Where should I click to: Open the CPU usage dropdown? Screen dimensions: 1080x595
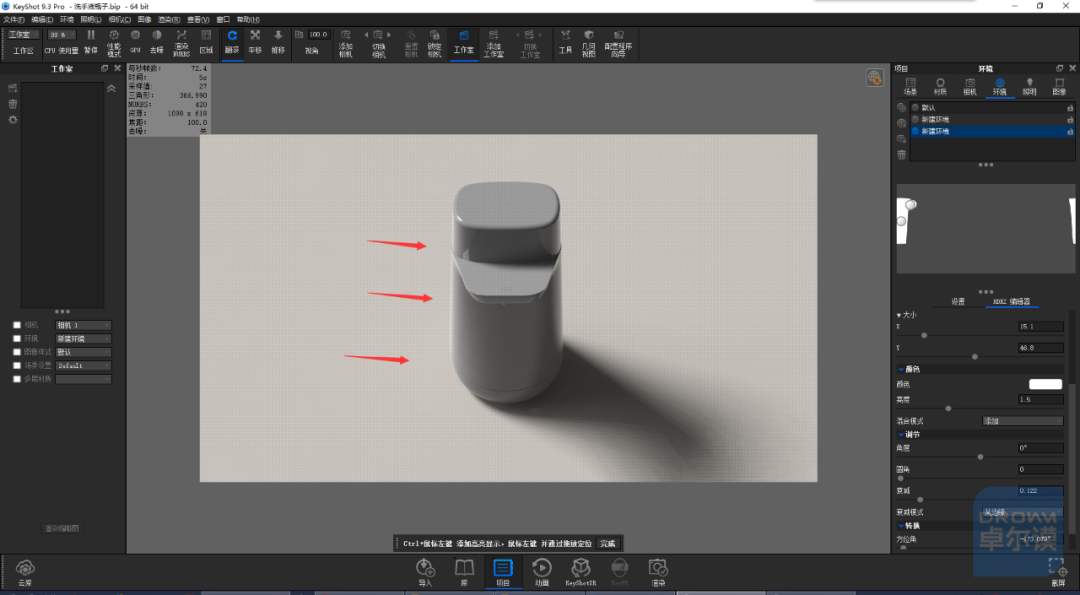(62, 34)
